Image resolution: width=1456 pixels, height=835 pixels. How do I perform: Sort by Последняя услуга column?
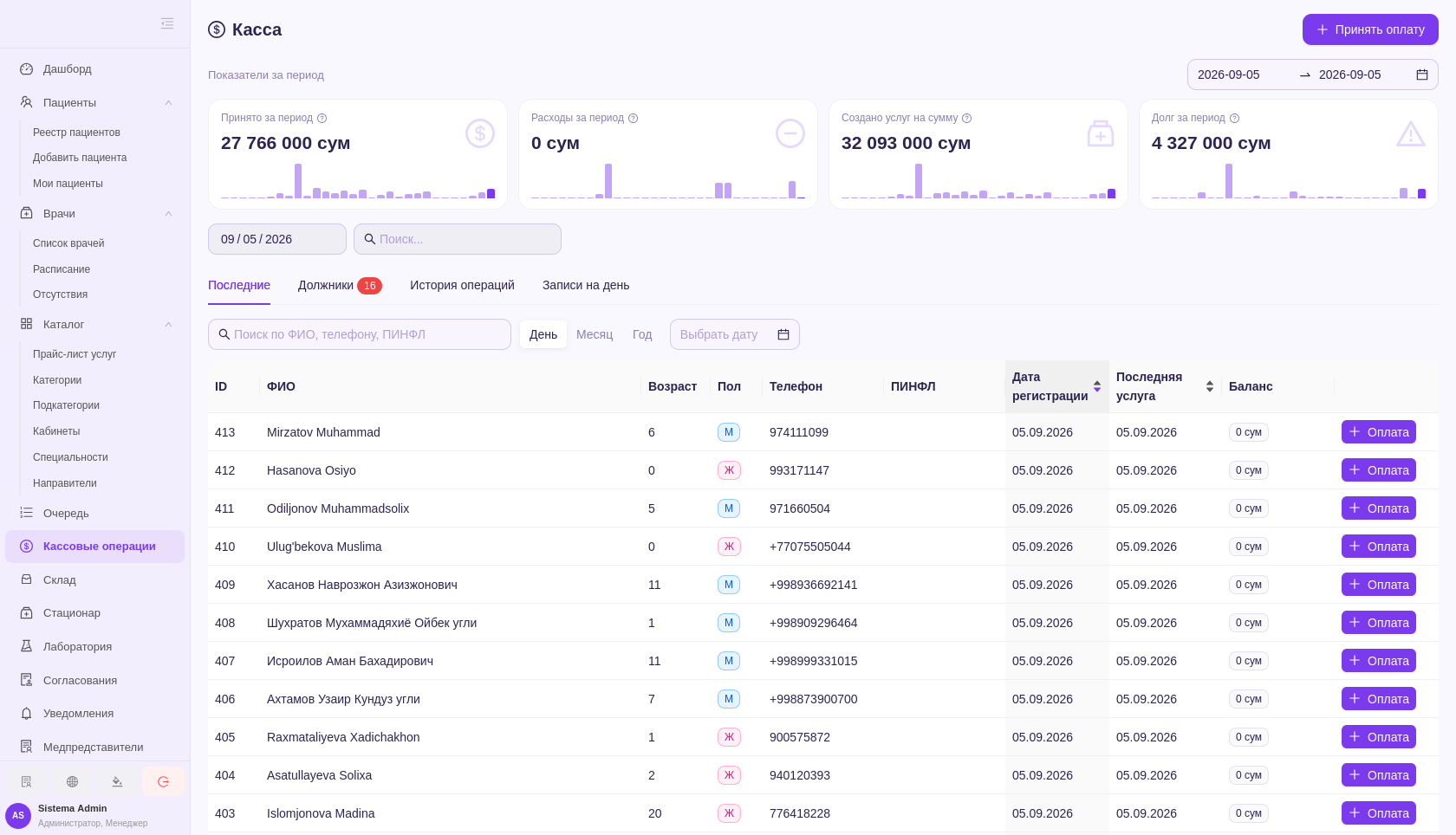[1166, 386]
